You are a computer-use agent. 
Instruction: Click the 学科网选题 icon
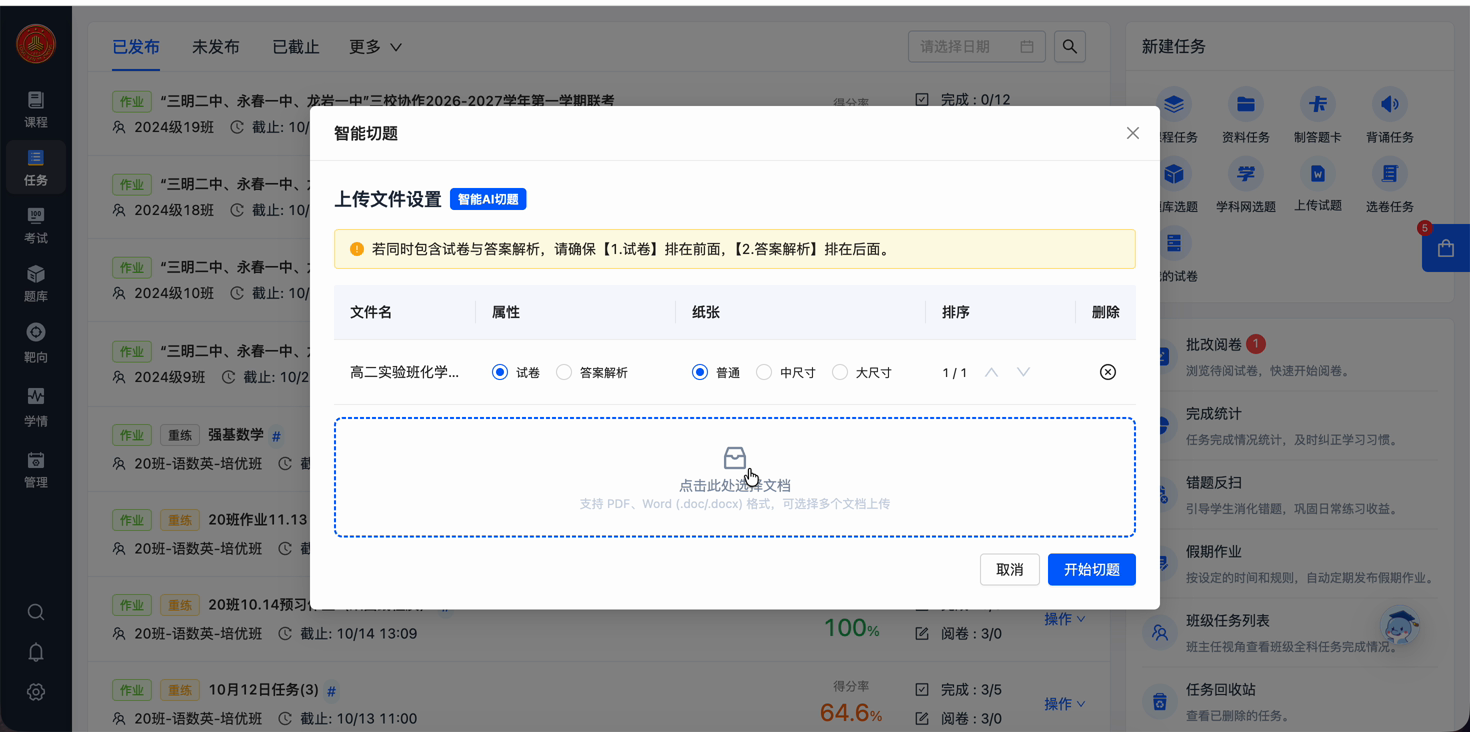[1245, 174]
